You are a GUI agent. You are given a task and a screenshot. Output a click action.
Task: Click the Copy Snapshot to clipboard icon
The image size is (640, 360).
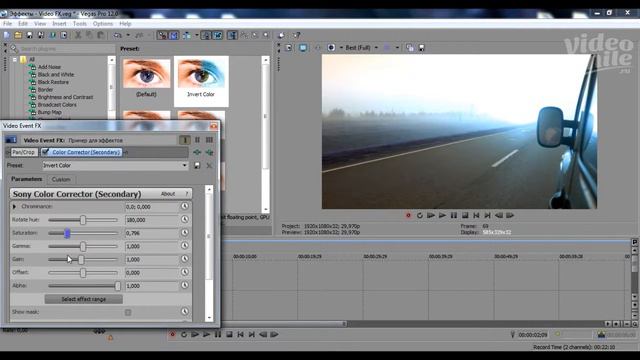(x=410, y=48)
